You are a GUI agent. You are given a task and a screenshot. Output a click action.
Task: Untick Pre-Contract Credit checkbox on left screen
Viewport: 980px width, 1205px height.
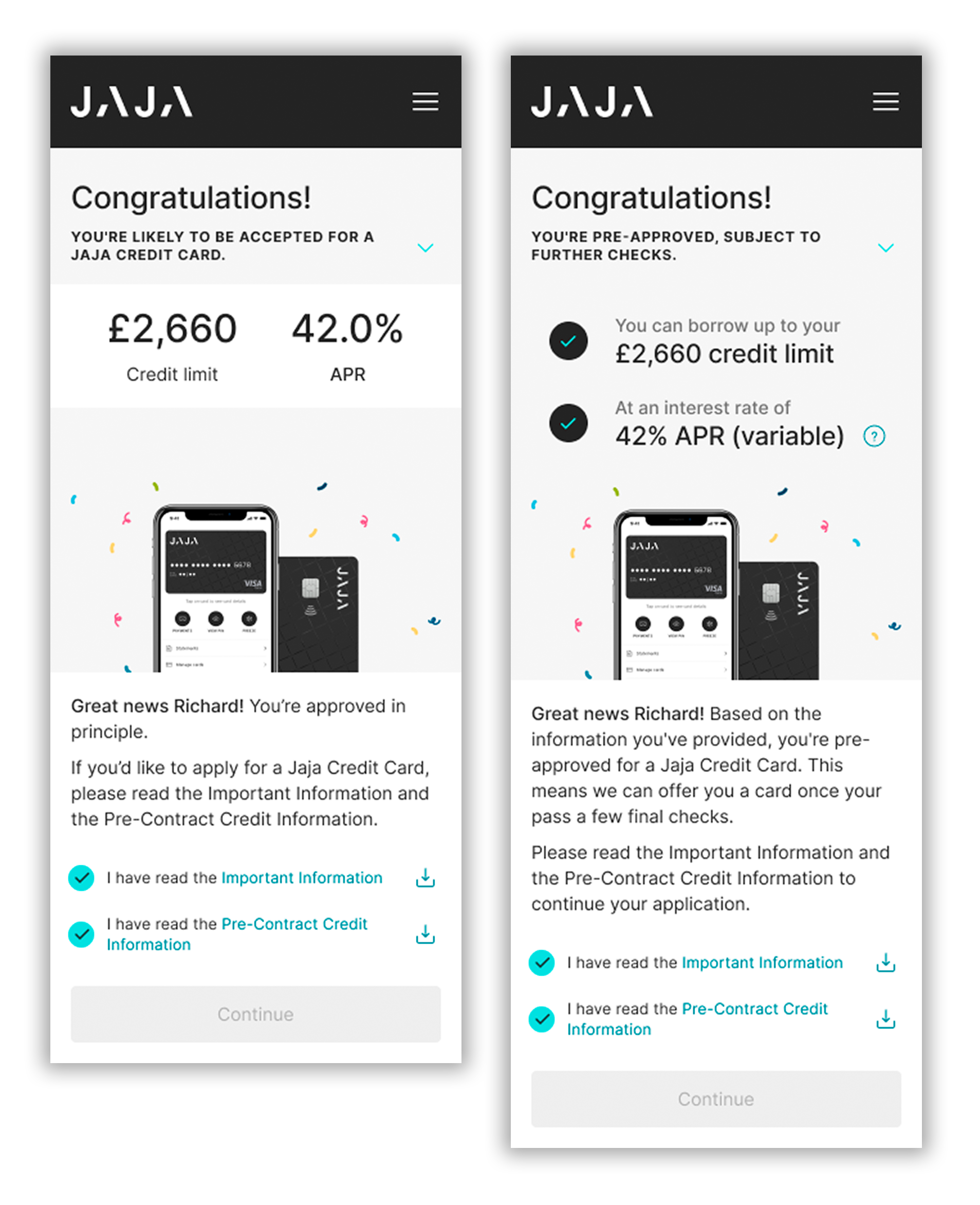pyautogui.click(x=81, y=934)
